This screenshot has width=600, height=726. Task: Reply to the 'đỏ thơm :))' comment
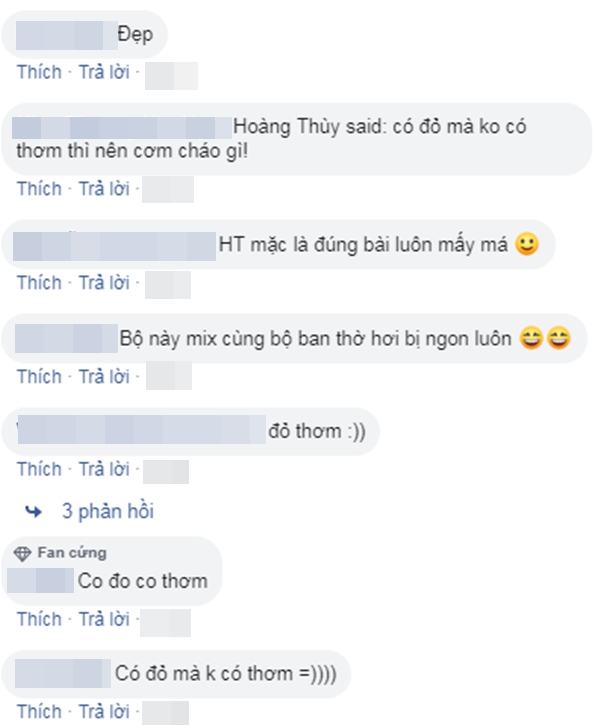tap(105, 468)
